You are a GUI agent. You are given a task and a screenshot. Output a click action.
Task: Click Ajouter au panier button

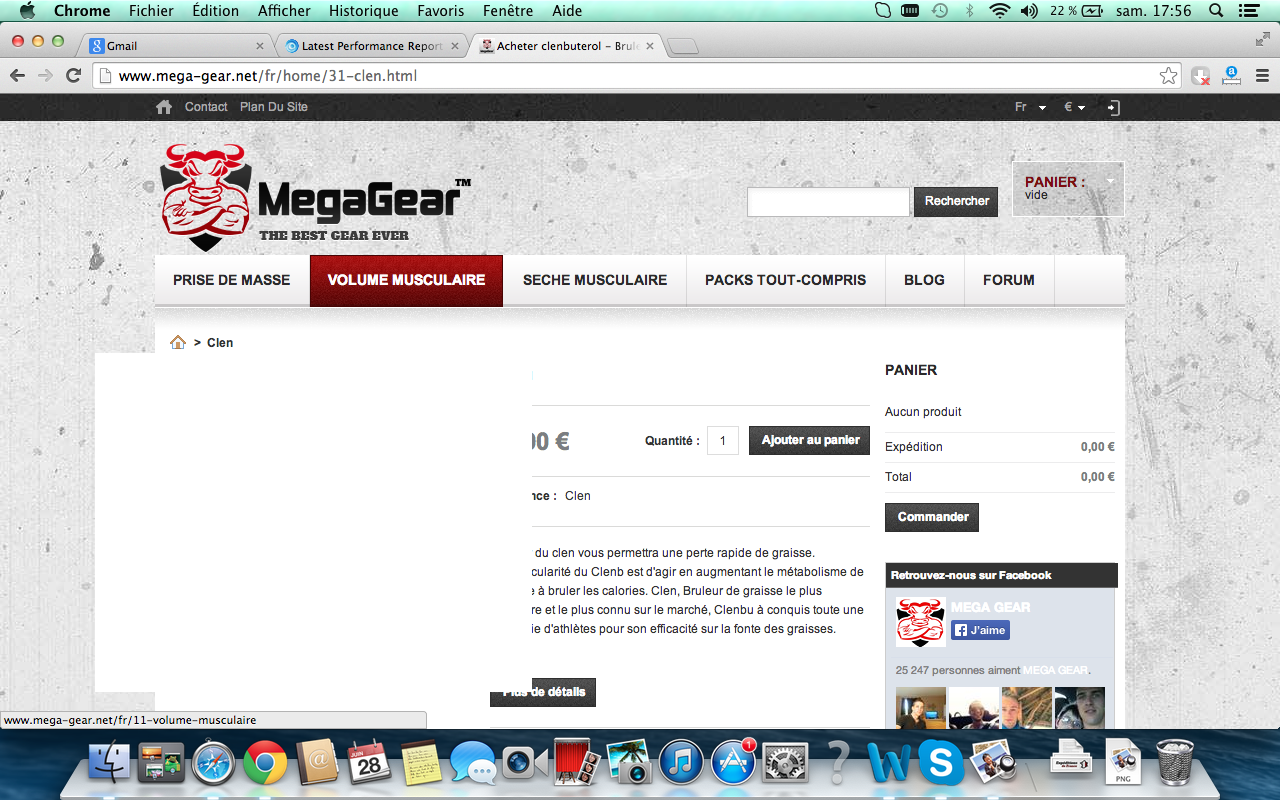click(810, 440)
